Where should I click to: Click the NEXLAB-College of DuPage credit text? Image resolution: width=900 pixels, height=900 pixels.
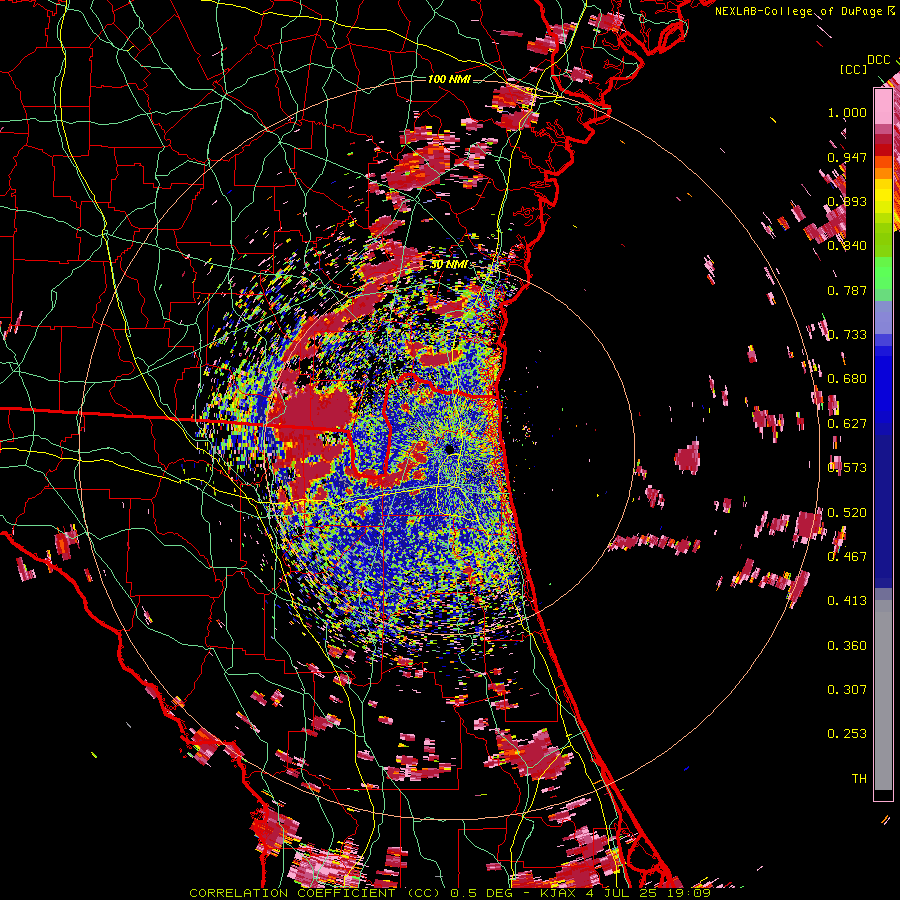[804, 11]
